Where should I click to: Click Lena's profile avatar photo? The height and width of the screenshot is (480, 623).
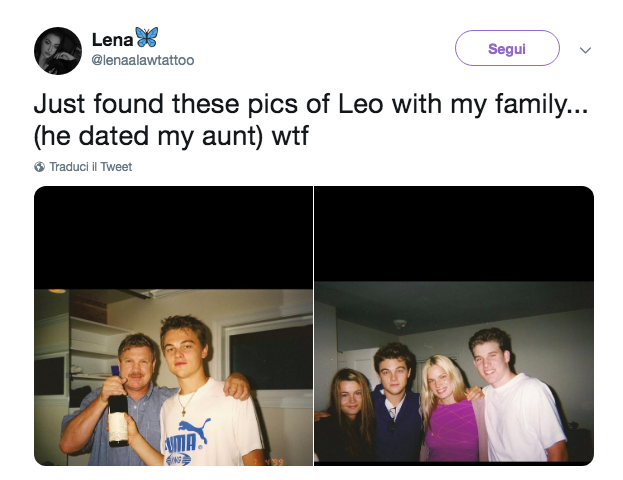pyautogui.click(x=58, y=51)
